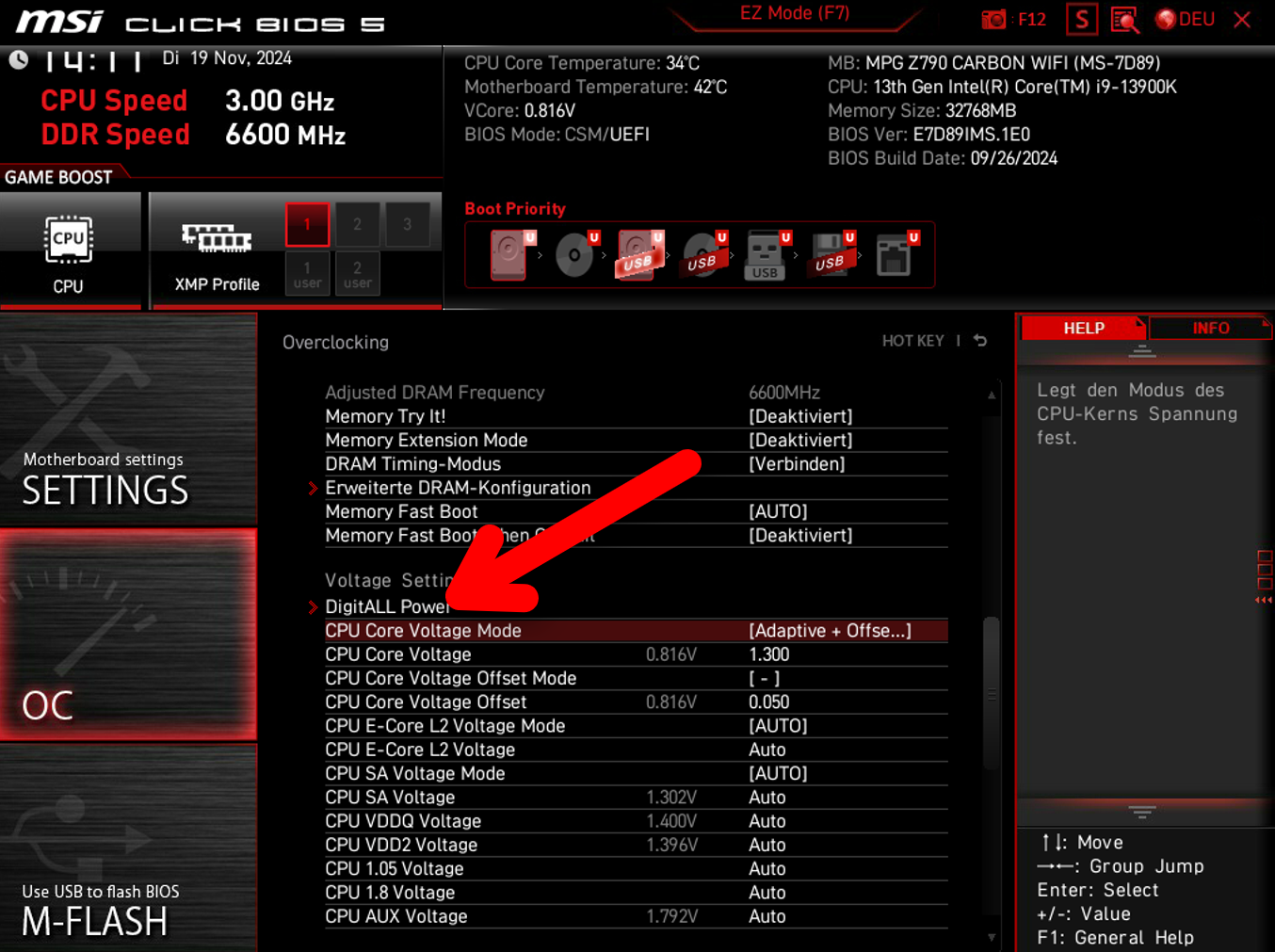Open CPU E-Core L2 Voltage Mode dropdown

click(778, 726)
